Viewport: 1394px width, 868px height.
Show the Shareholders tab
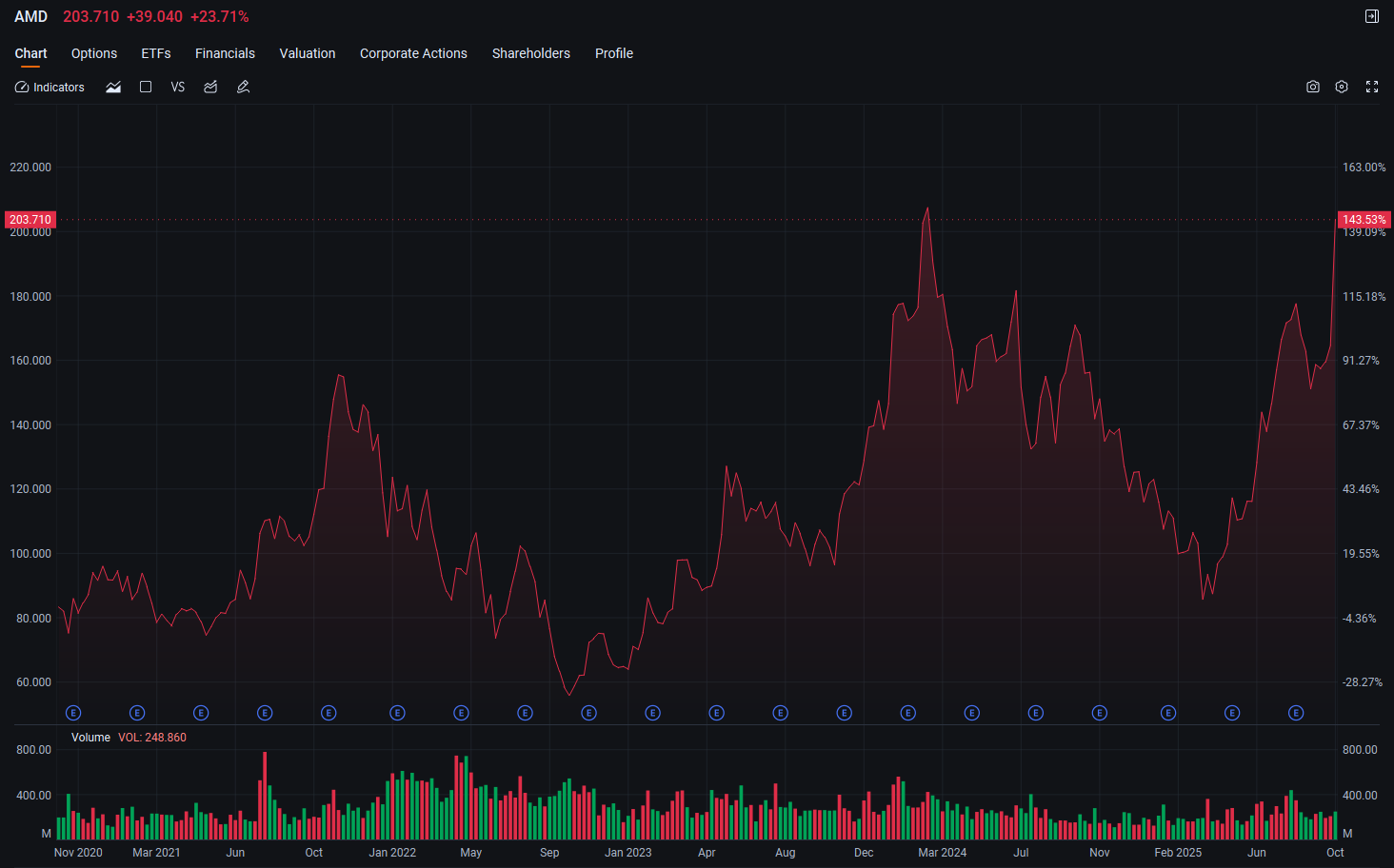tap(531, 53)
